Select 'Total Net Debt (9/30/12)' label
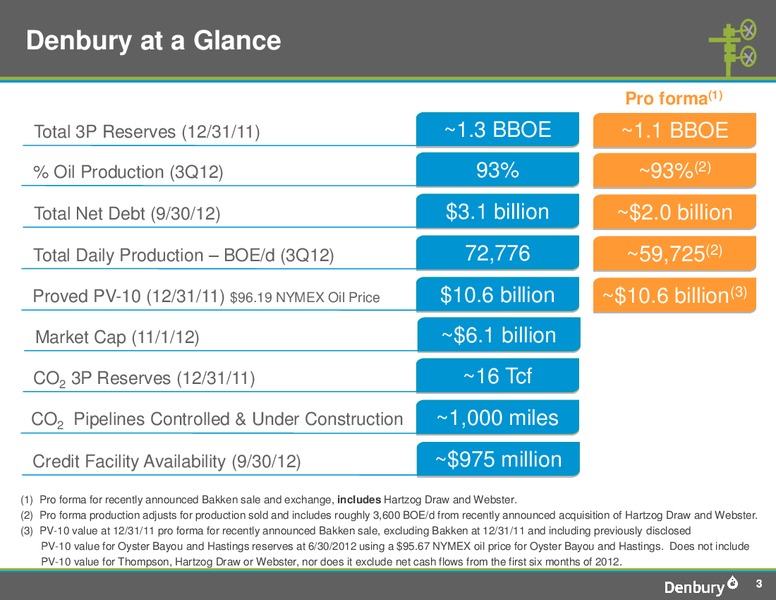 tap(127, 214)
